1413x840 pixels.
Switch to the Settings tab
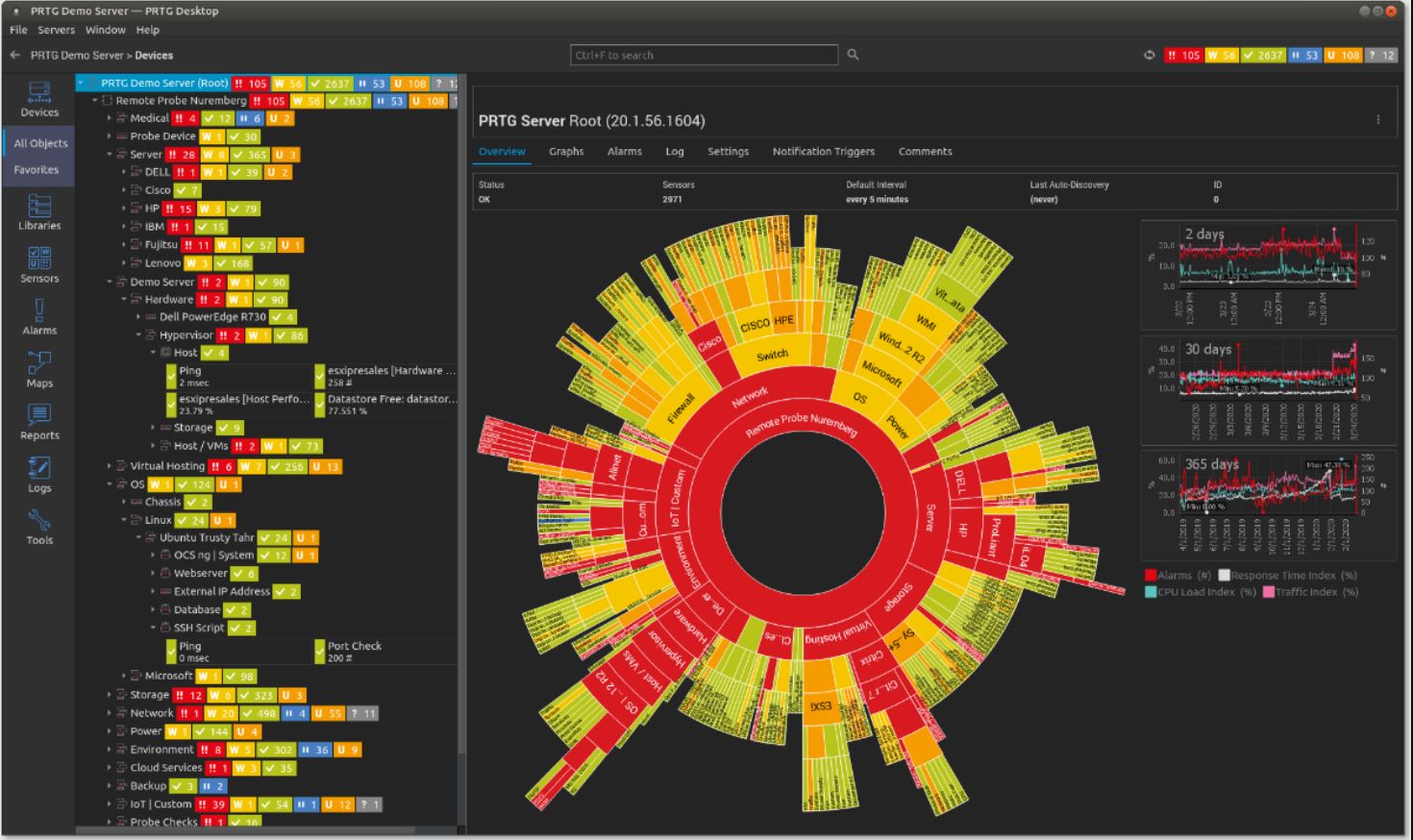pos(728,152)
